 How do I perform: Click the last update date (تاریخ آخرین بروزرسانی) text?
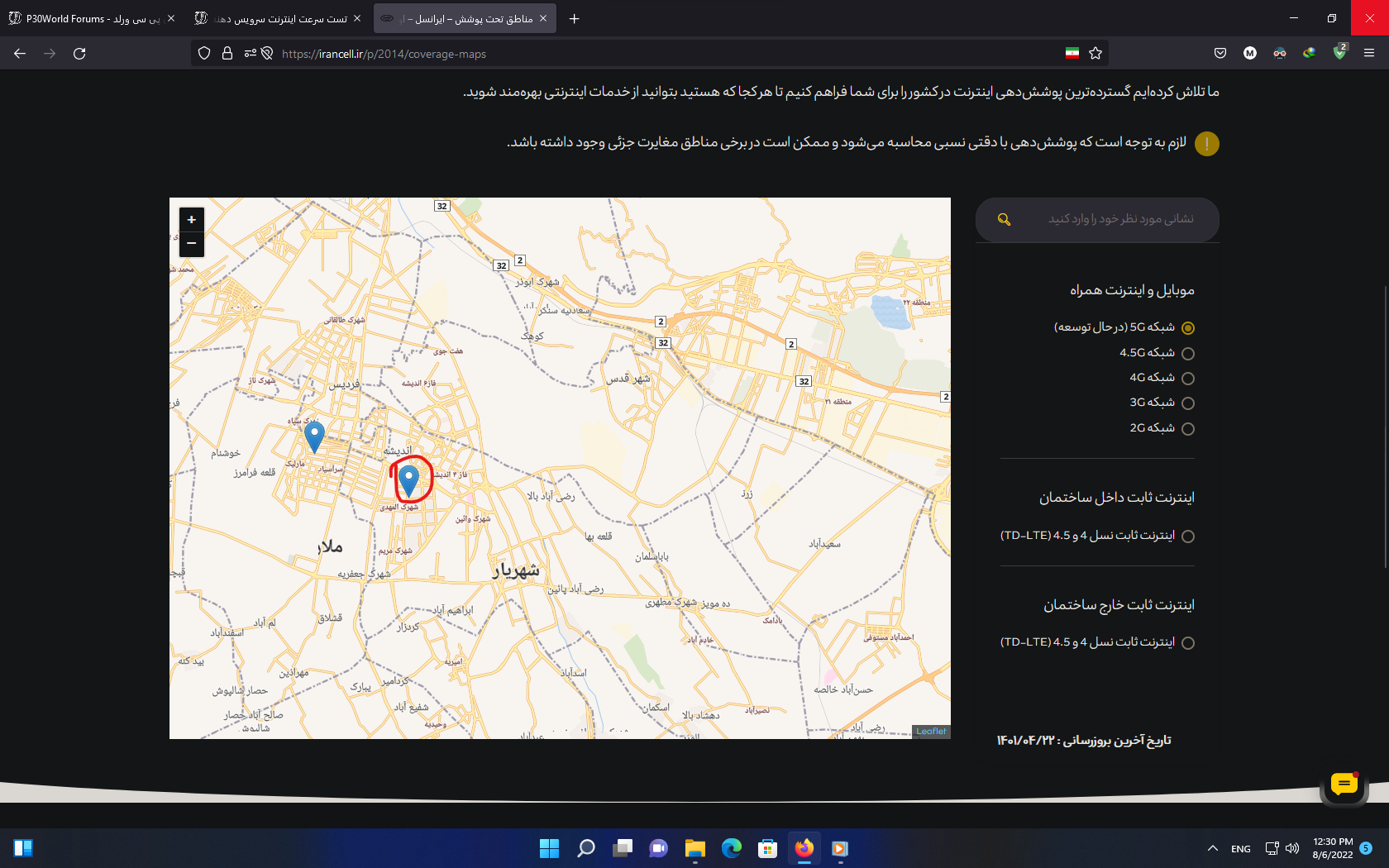1084,740
